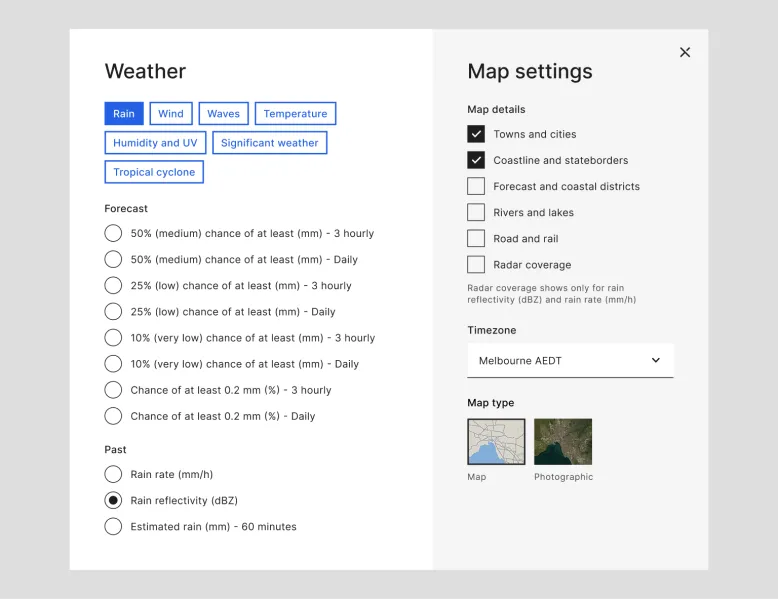Tick the Road and rail checkbox

point(476,238)
